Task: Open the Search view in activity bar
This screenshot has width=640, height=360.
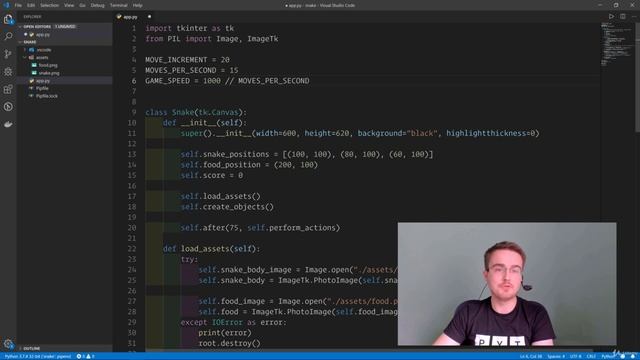Action: [x=8, y=36]
